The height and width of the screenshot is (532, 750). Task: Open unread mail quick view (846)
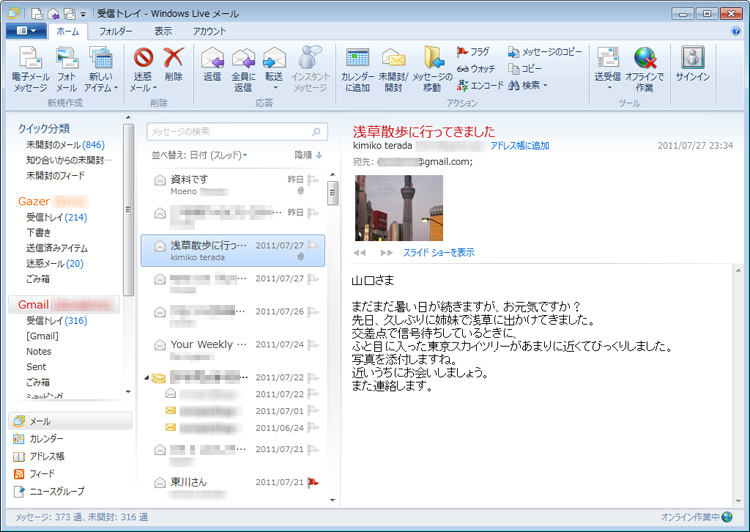65,144
